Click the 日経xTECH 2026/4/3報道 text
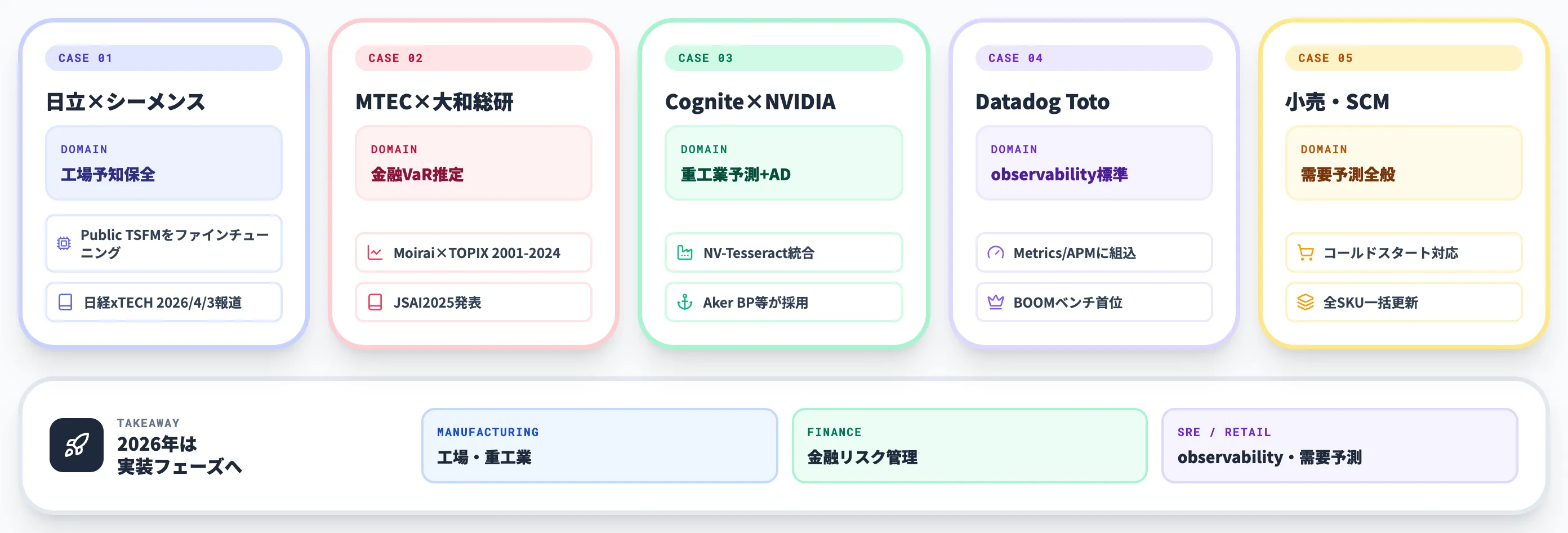The width and height of the screenshot is (1568, 533). 163,302
